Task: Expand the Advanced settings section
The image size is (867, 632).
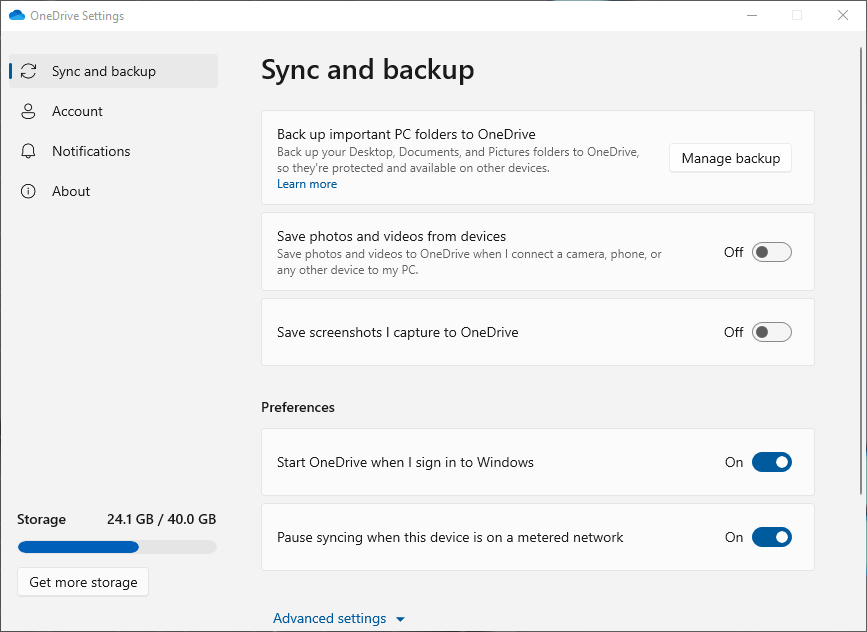Action: (x=330, y=619)
